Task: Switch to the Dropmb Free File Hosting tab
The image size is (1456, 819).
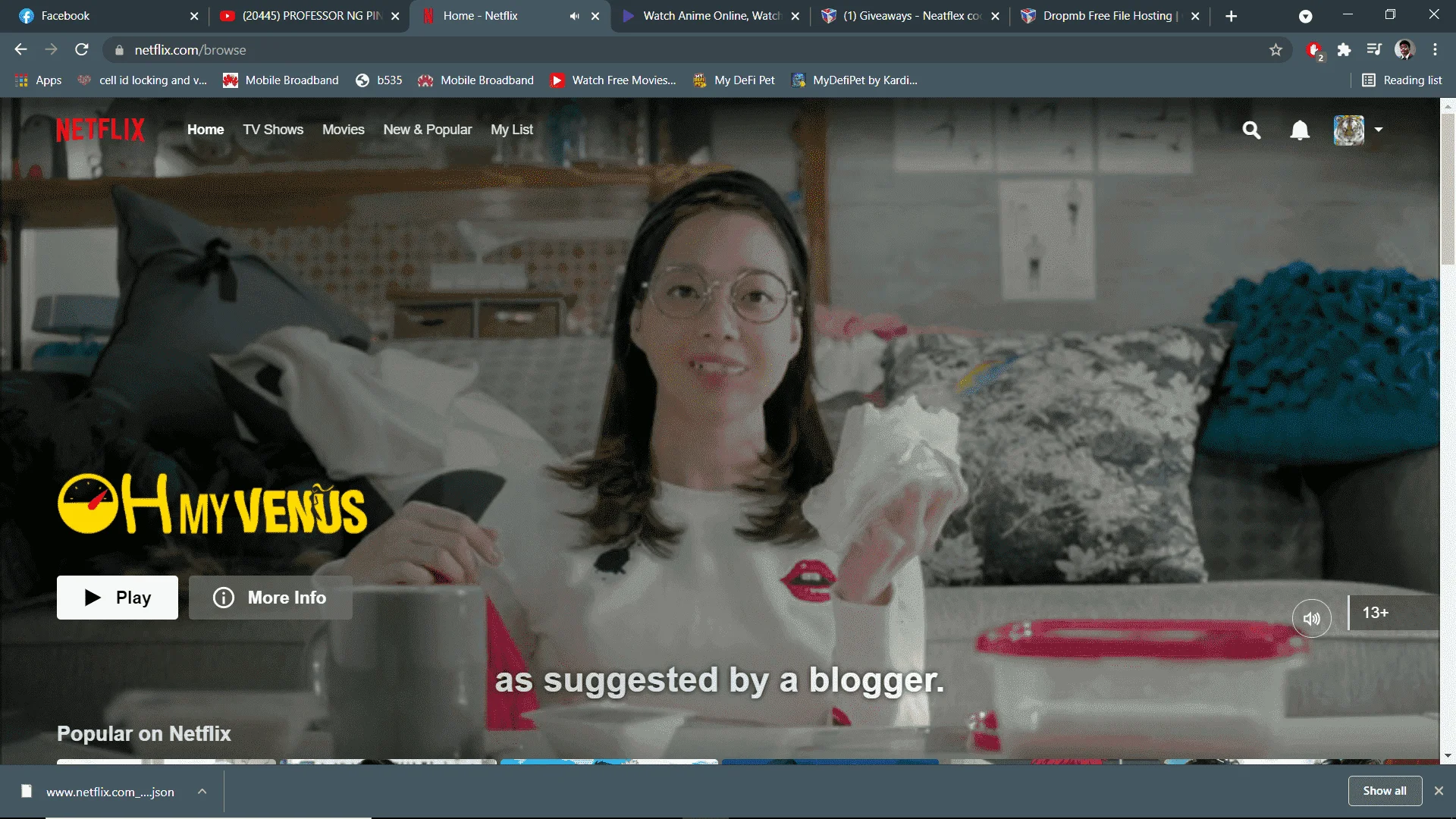Action: (x=1110, y=16)
